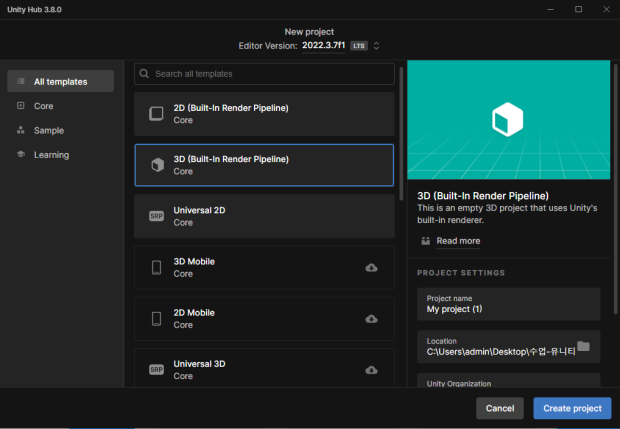Click the 2022.3.7f1 editor version dropdown
The image size is (620, 429).
click(323, 45)
